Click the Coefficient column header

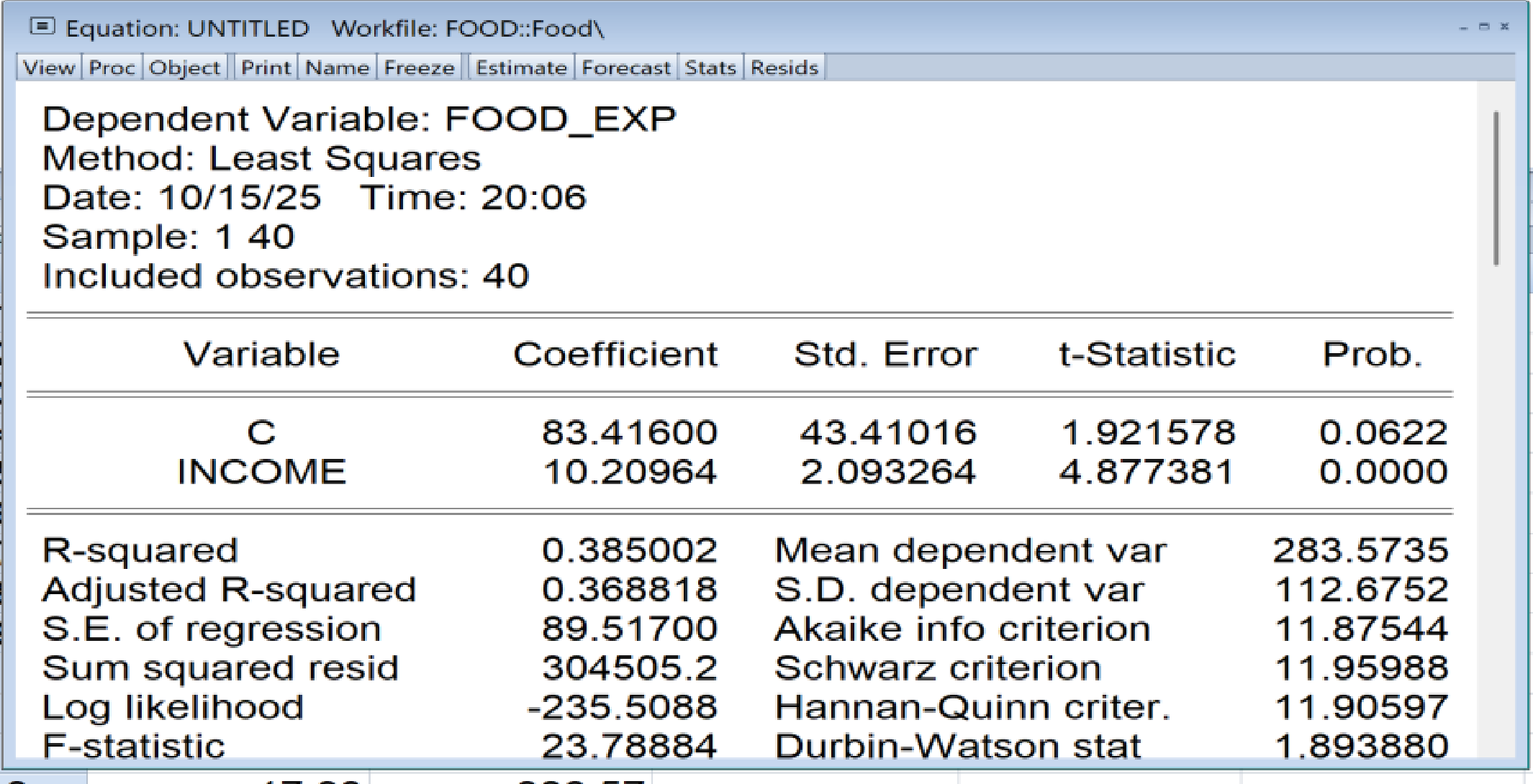(615, 355)
